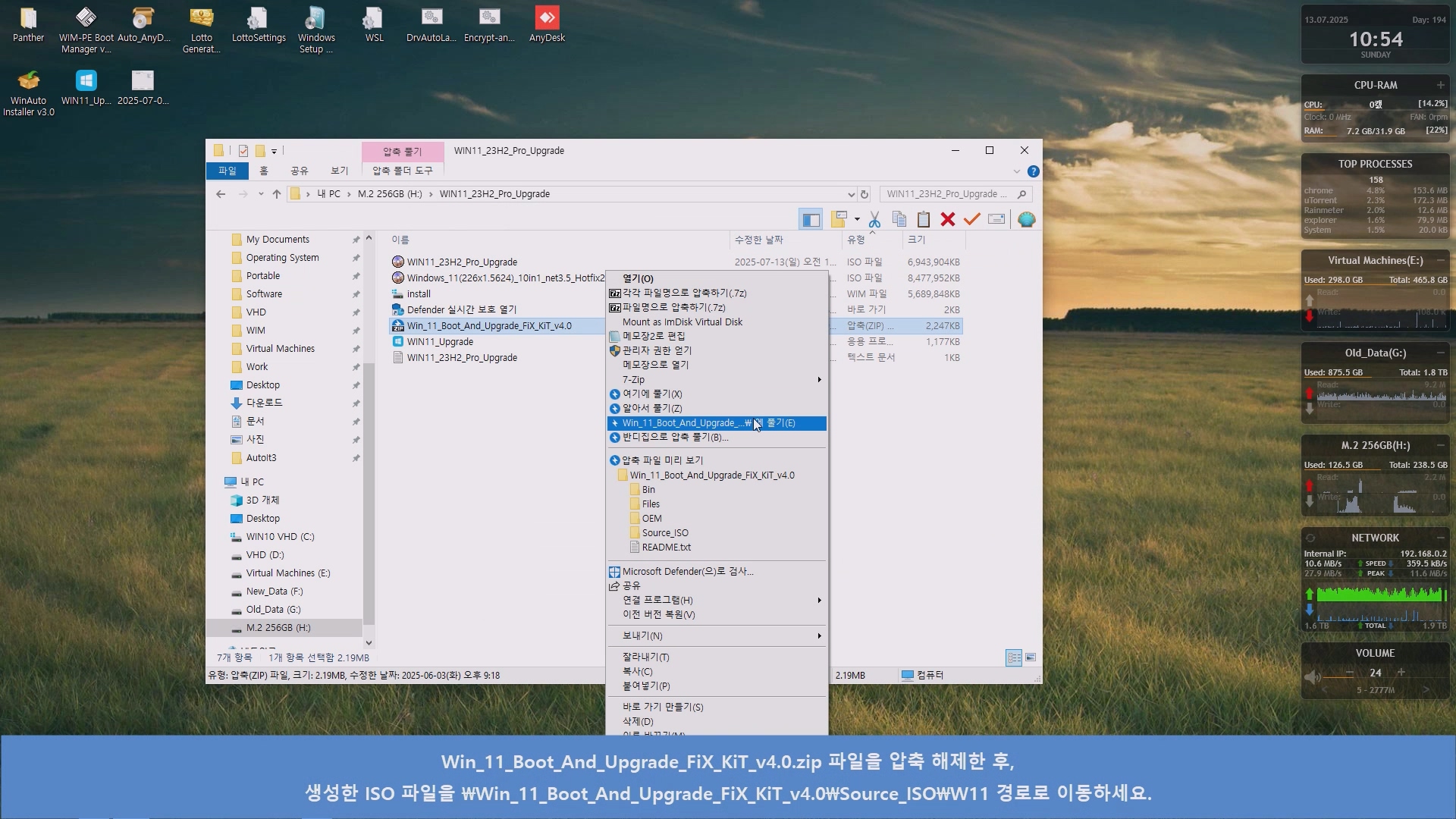Toggle the navigation pane toolbar button
The height and width of the screenshot is (819, 1456).
click(811, 220)
